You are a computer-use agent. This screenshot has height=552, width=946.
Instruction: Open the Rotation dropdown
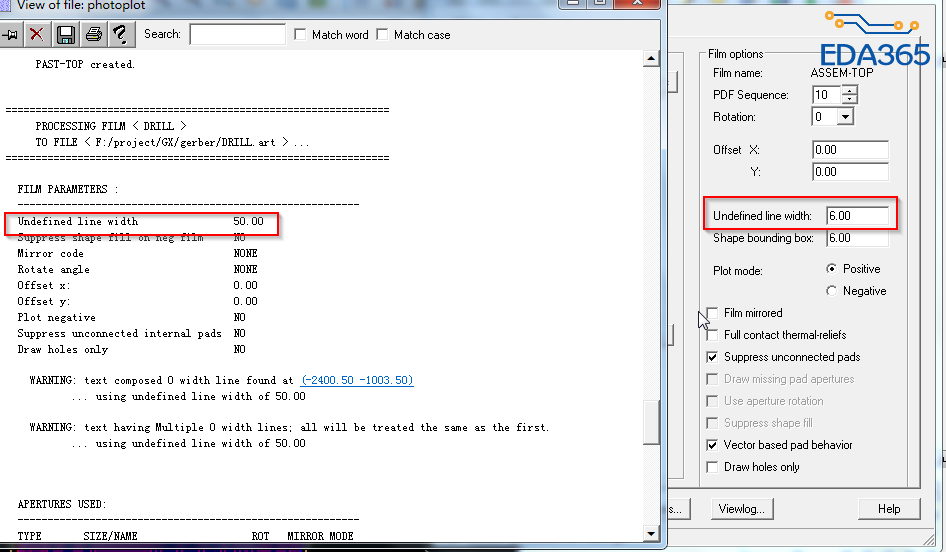[845, 116]
